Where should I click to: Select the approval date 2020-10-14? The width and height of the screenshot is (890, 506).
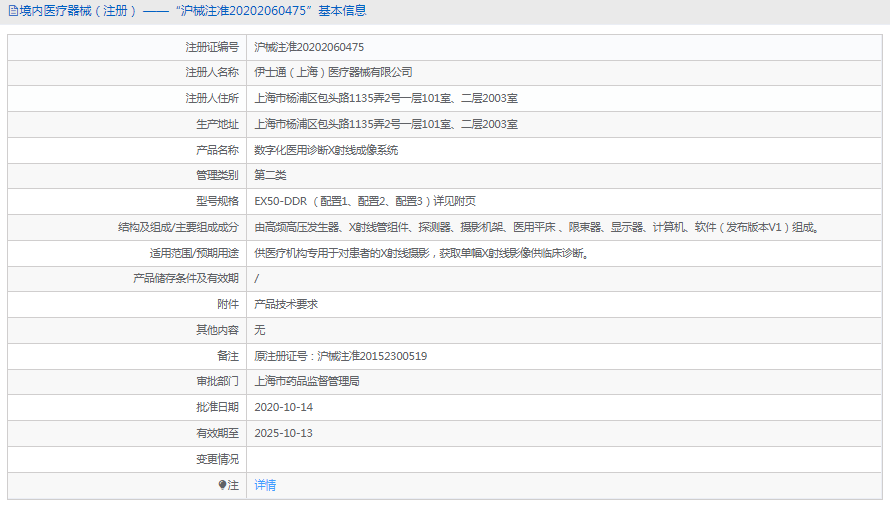[x=283, y=407]
